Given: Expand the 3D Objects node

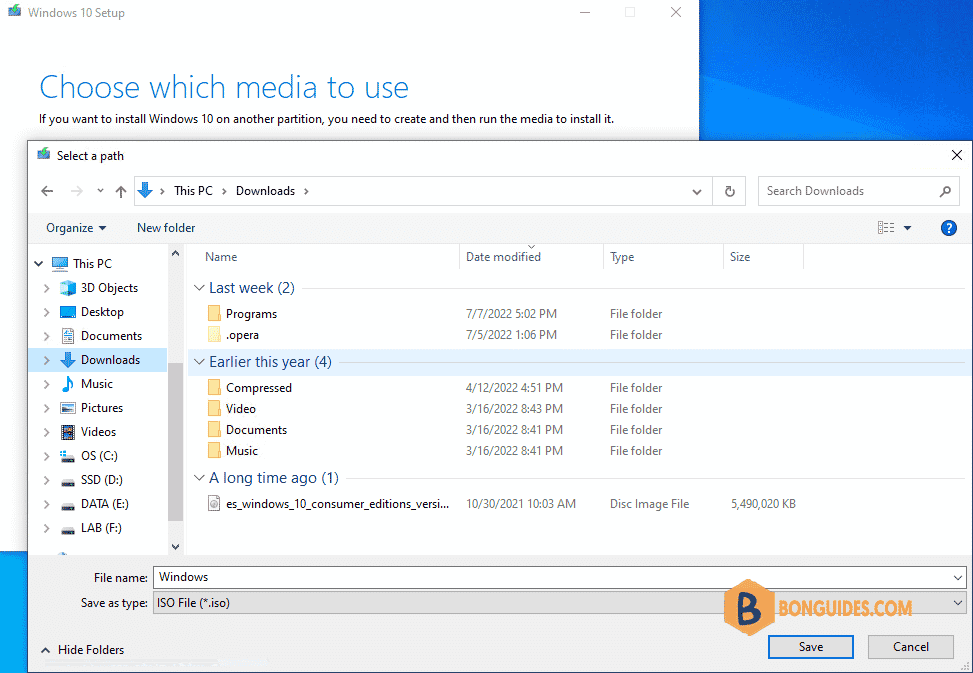Looking at the screenshot, I should [x=47, y=288].
